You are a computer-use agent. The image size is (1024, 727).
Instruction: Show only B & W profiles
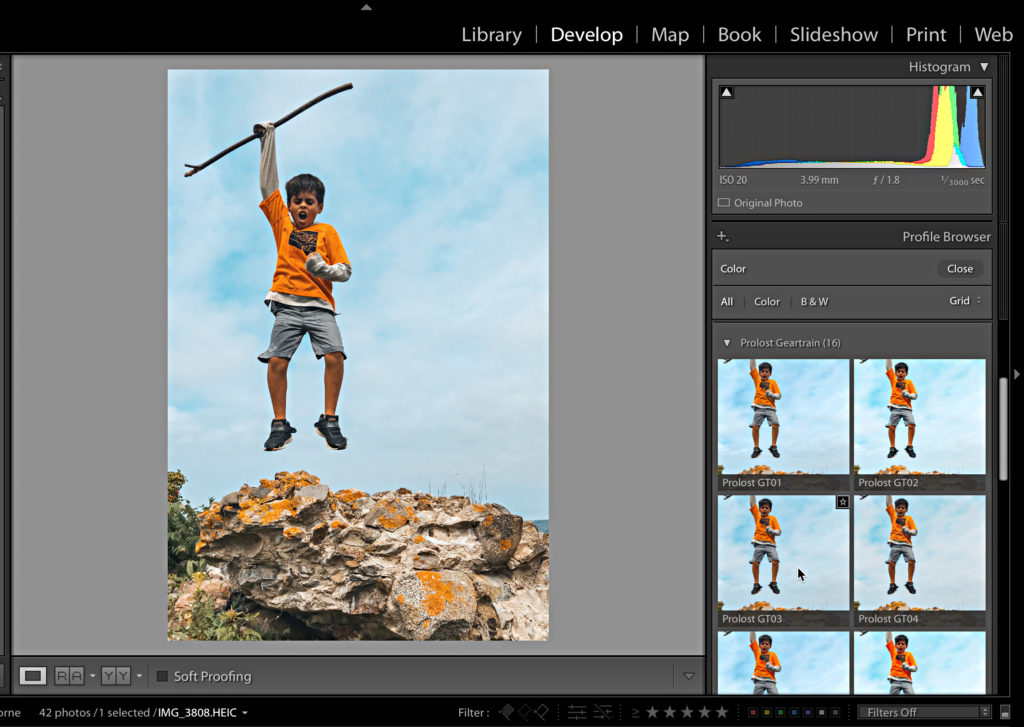tap(814, 302)
